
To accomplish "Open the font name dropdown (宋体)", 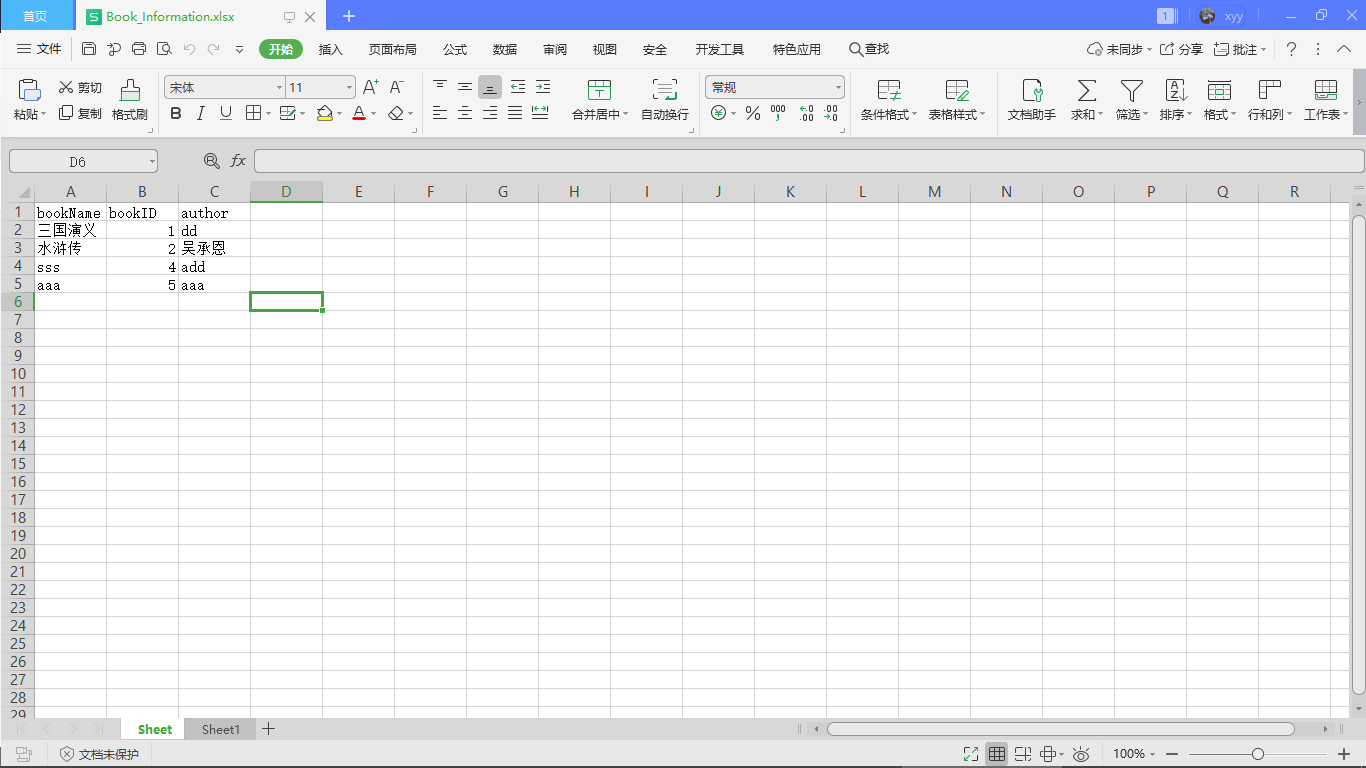I will 279,88.
